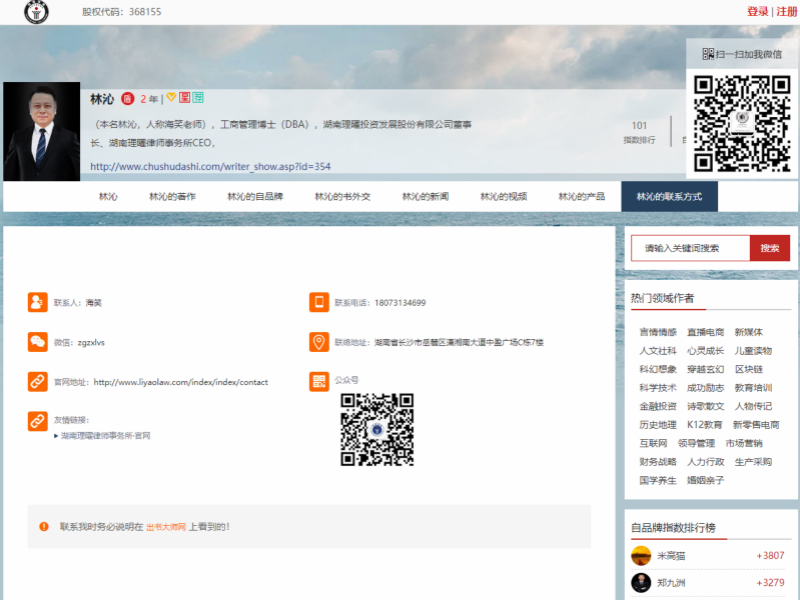Screen dimensions: 800x600
Task: Click the red badge beside 林沁's name
Action: pos(127,99)
